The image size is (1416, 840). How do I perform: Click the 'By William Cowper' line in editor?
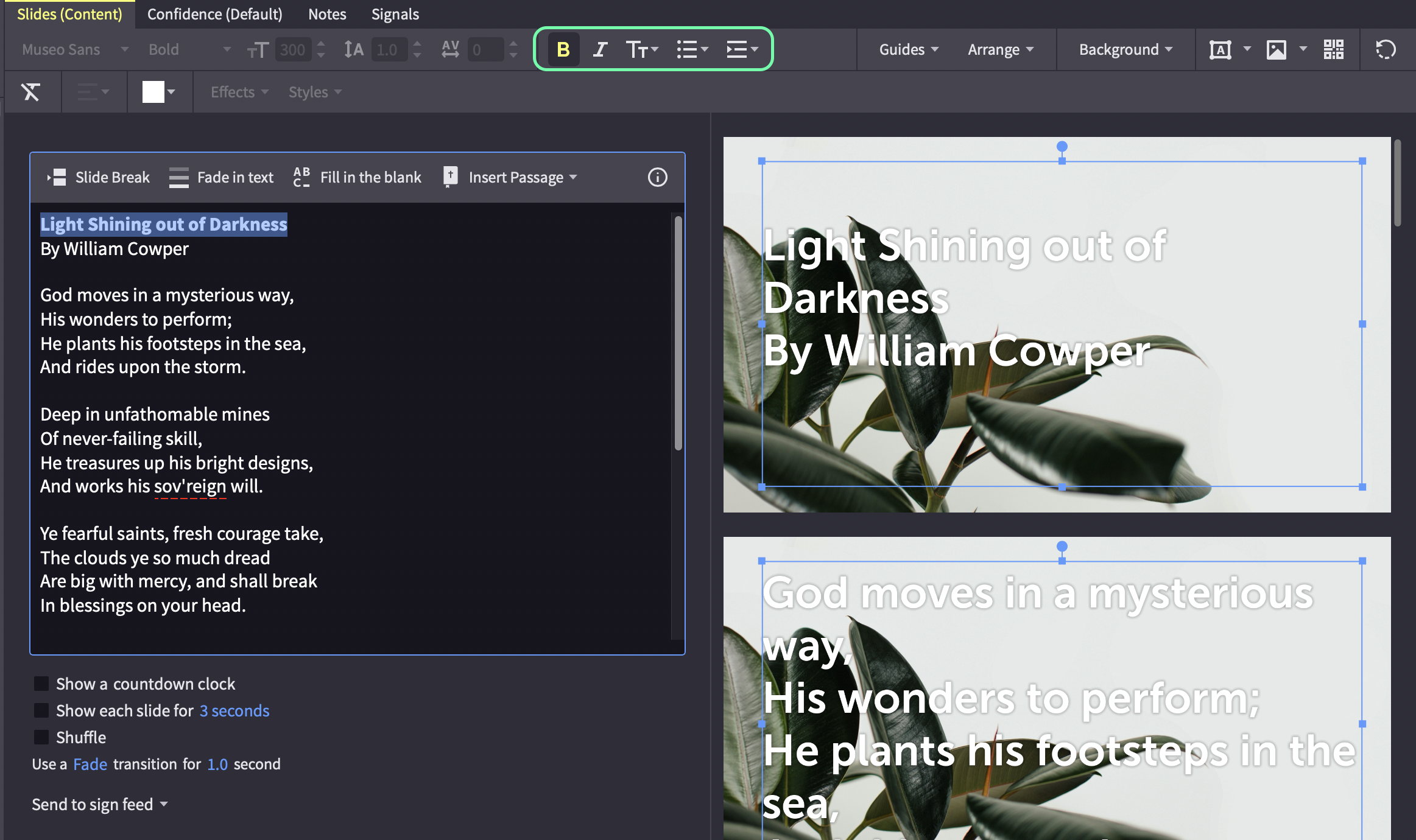(x=114, y=248)
